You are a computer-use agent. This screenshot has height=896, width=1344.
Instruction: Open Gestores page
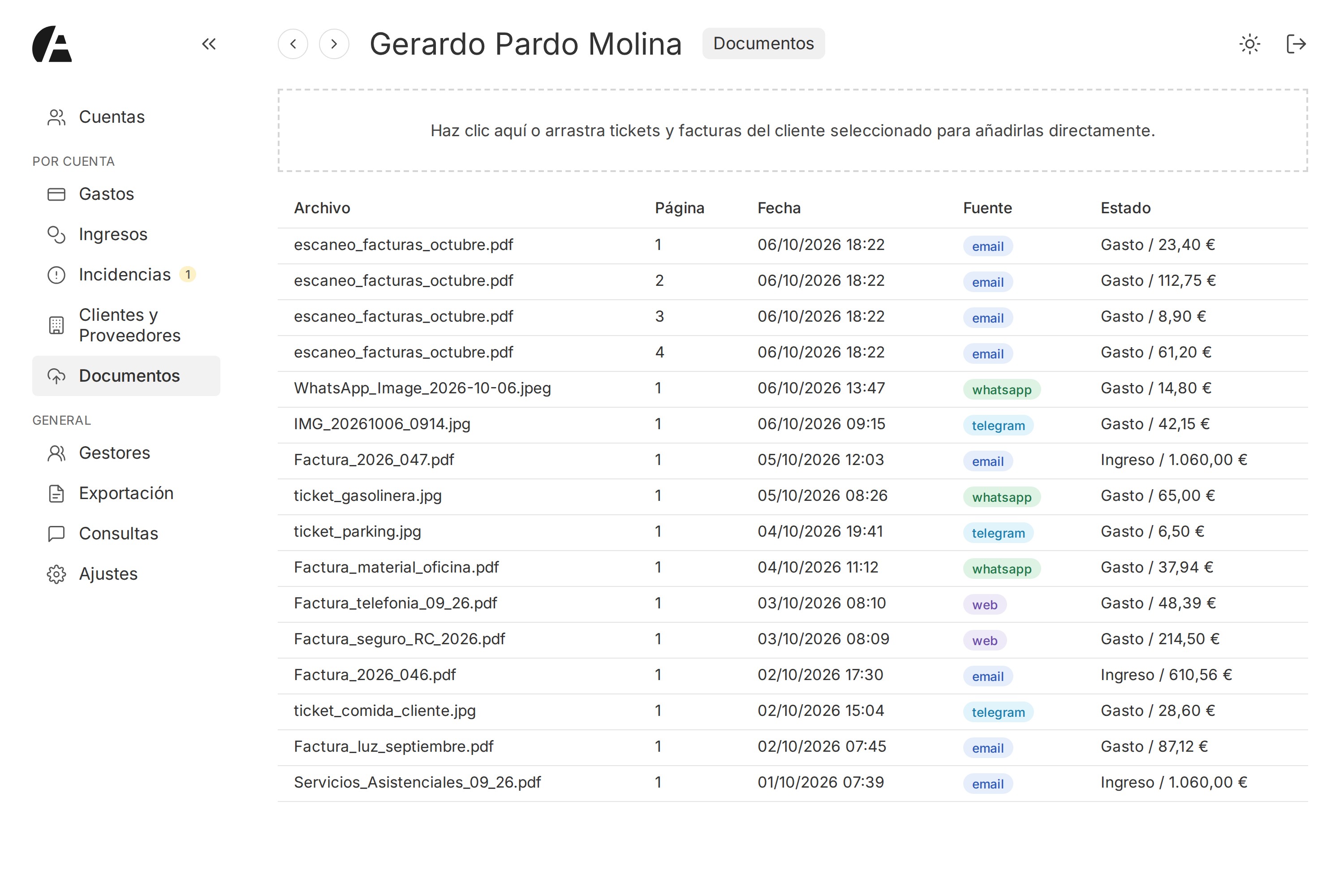[x=126, y=453]
